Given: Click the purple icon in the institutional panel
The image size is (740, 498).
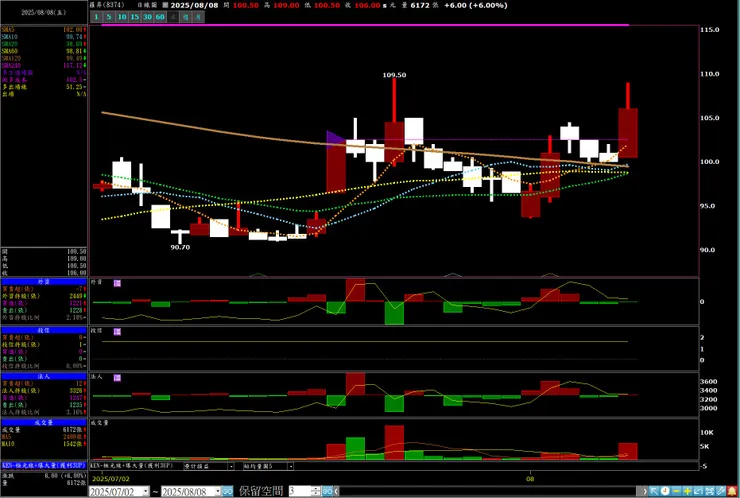Looking at the screenshot, I should (117, 378).
